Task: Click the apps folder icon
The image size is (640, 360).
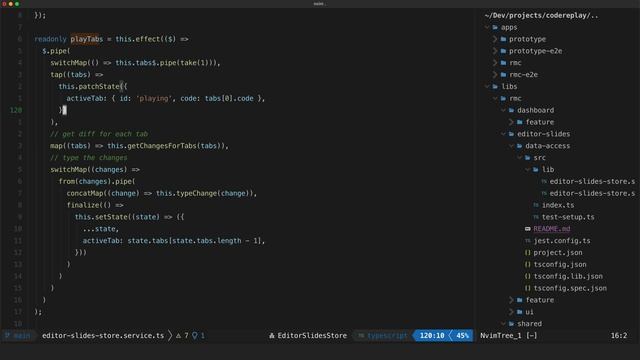Action: [495, 27]
